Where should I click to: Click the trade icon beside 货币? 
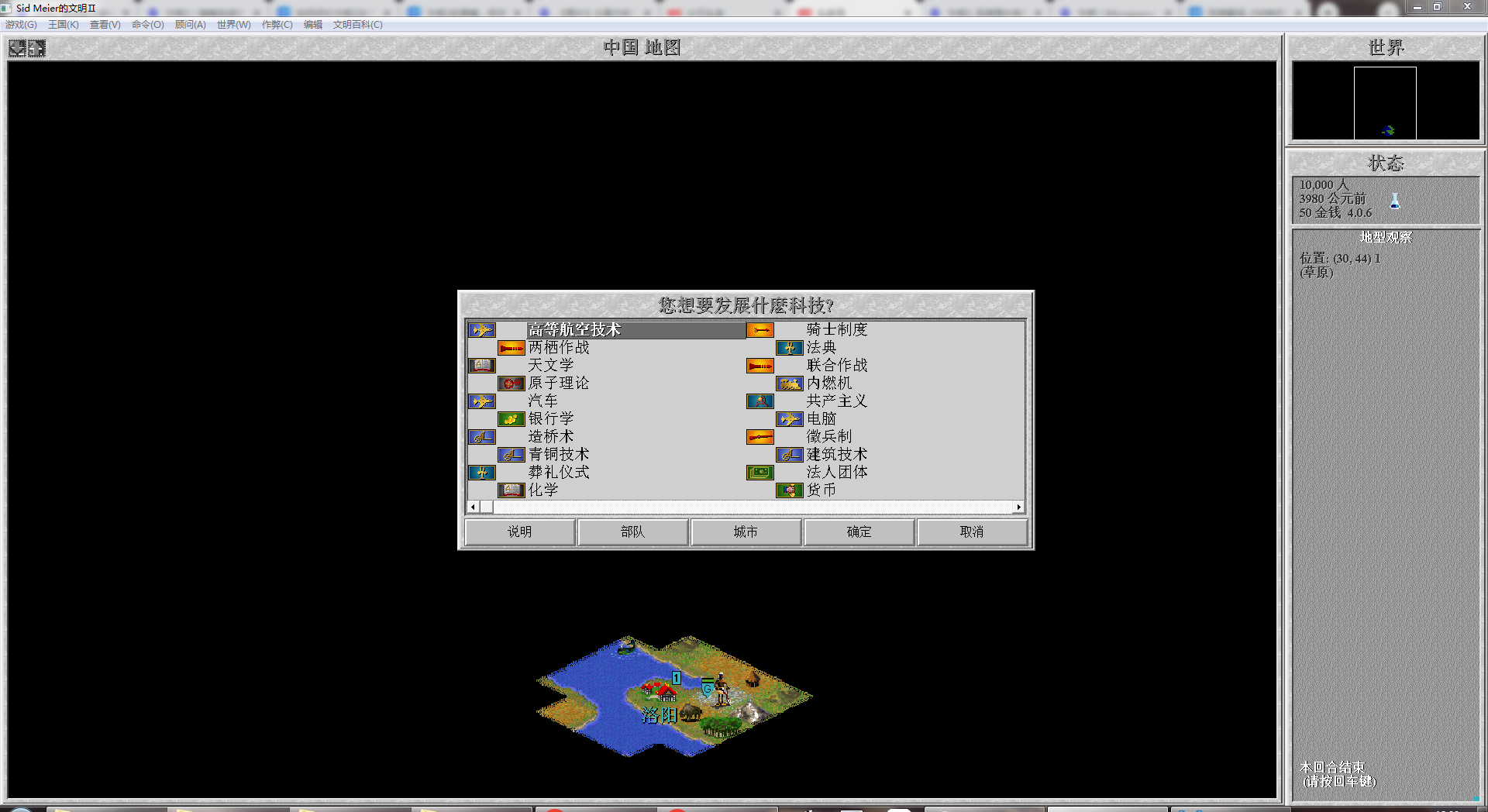pyautogui.click(x=790, y=490)
